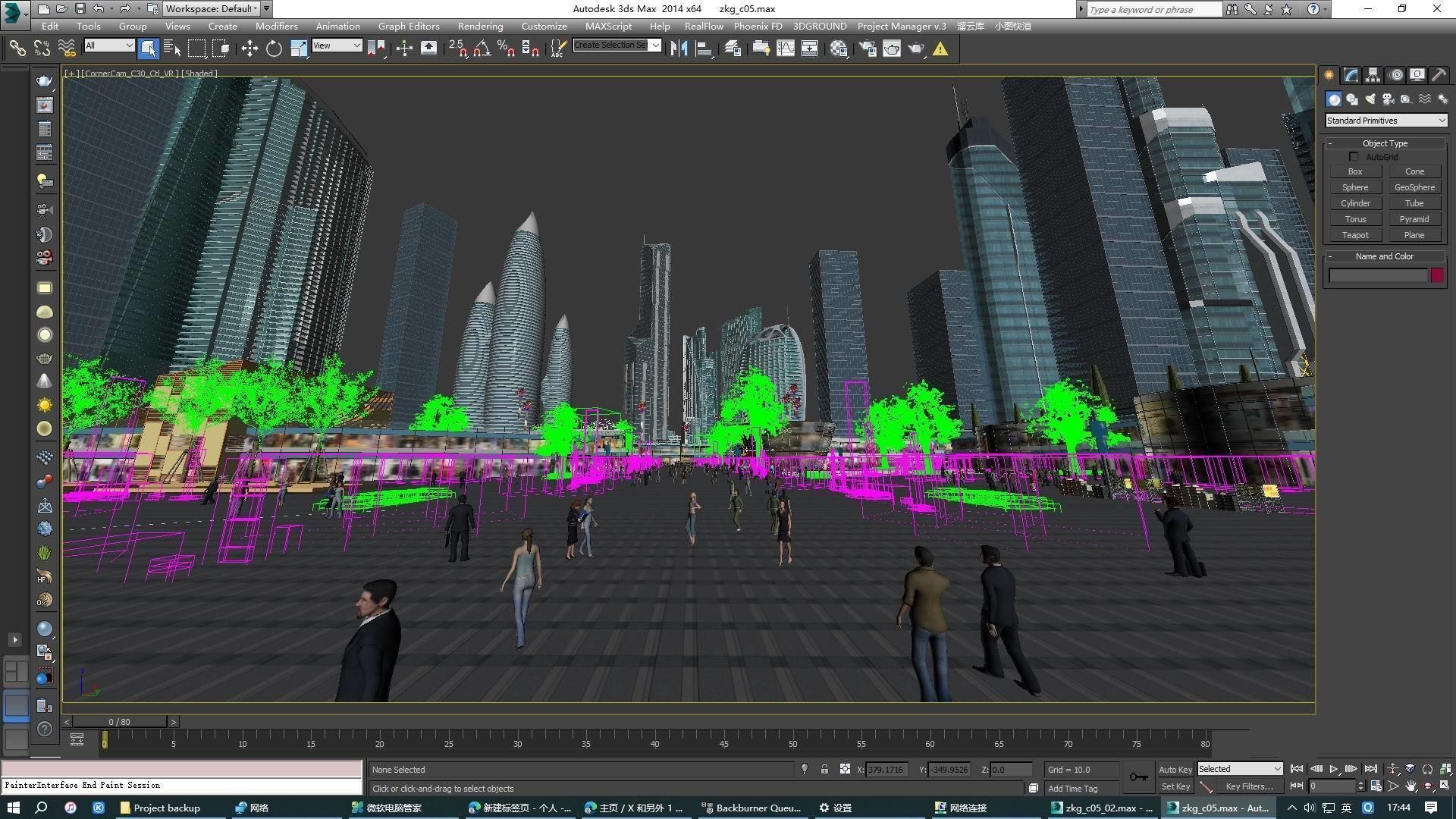Toggle Auto Key animation mode

(1175, 770)
